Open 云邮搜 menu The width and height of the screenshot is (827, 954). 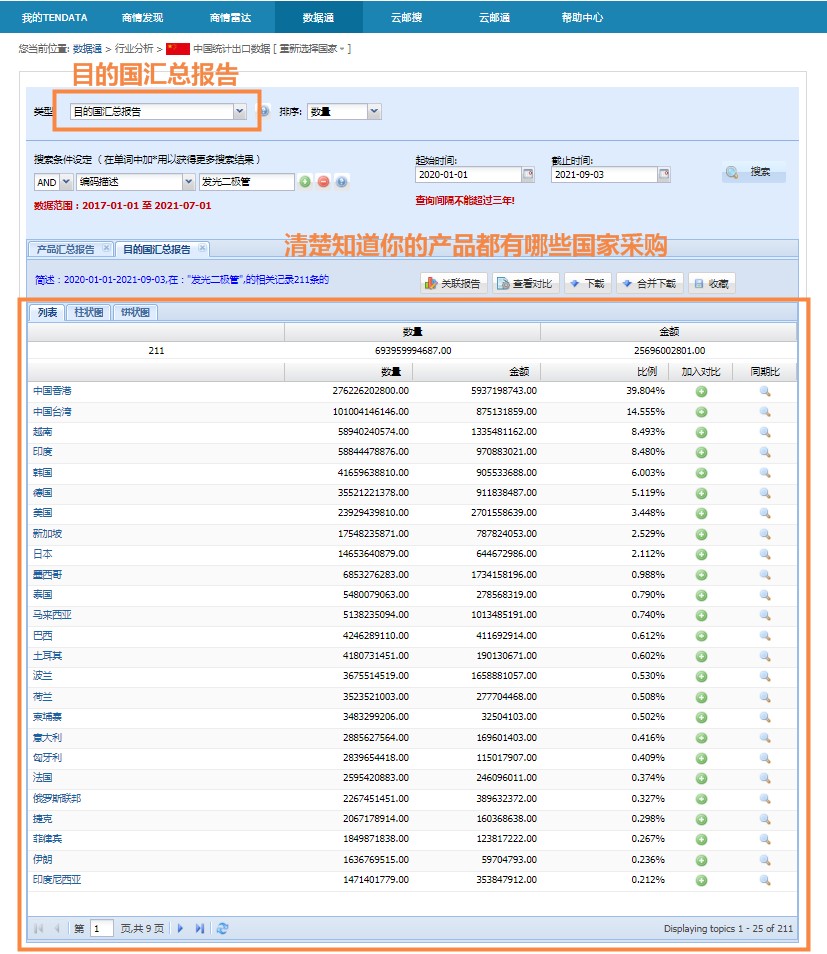(x=407, y=17)
